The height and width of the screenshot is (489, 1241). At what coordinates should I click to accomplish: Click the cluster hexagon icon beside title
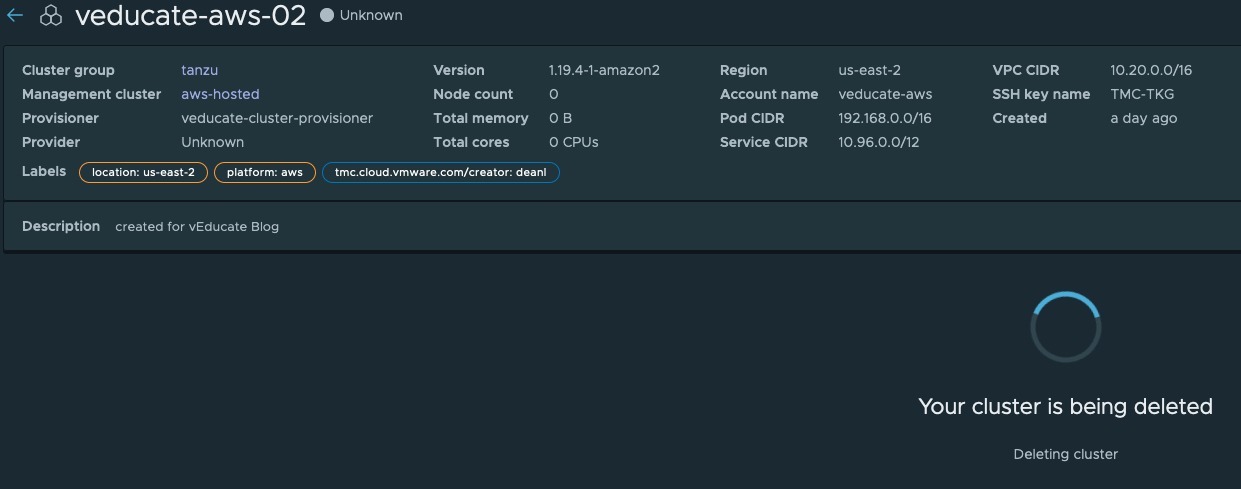point(51,16)
